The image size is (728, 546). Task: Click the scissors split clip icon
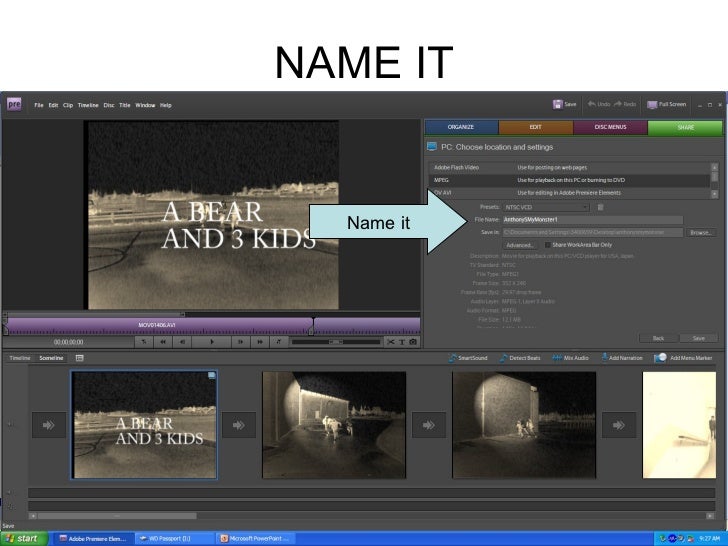[x=391, y=342]
